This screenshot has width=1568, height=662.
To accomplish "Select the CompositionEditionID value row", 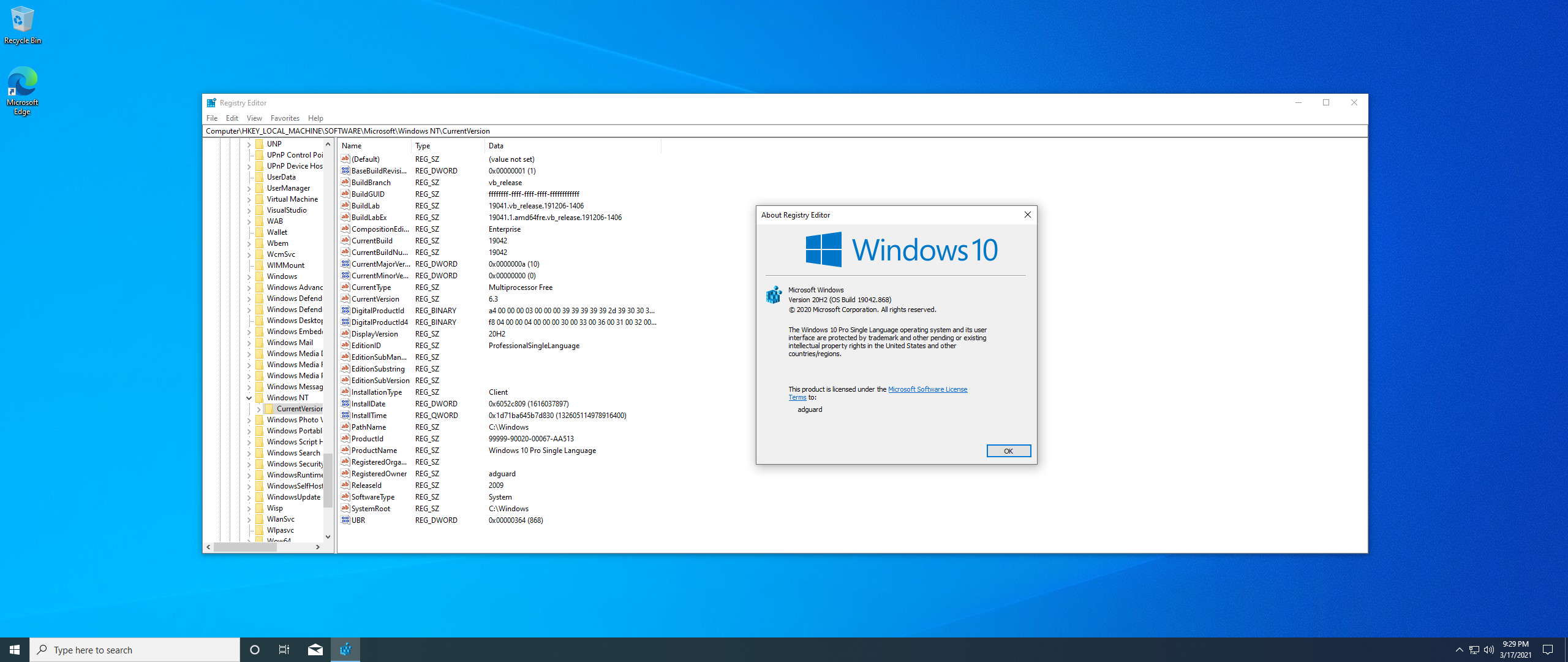I will click(x=500, y=229).
